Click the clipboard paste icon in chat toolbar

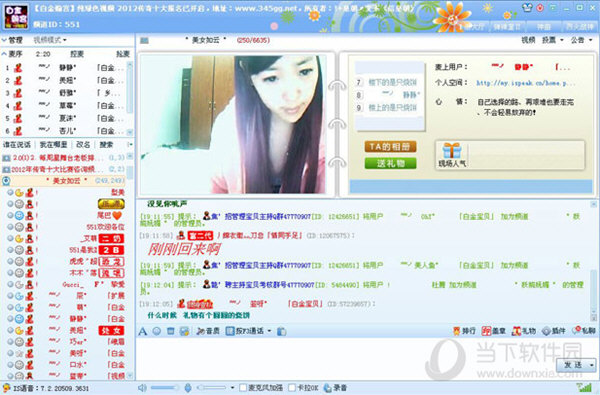coord(281,331)
